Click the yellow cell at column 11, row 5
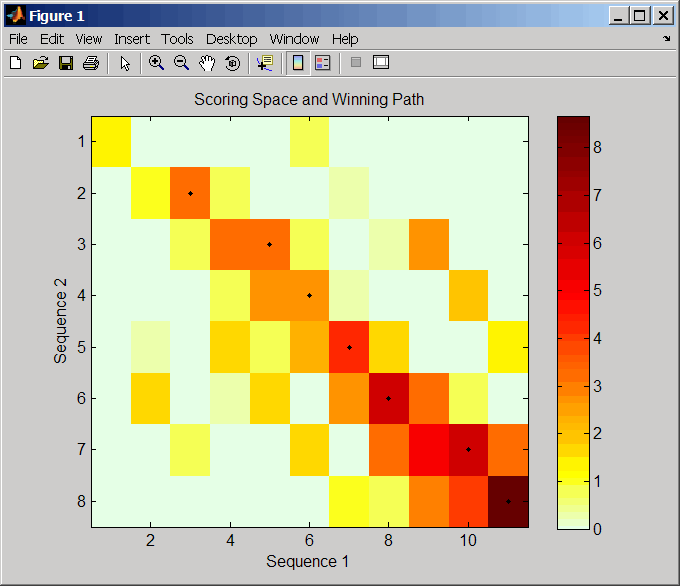 (508, 347)
